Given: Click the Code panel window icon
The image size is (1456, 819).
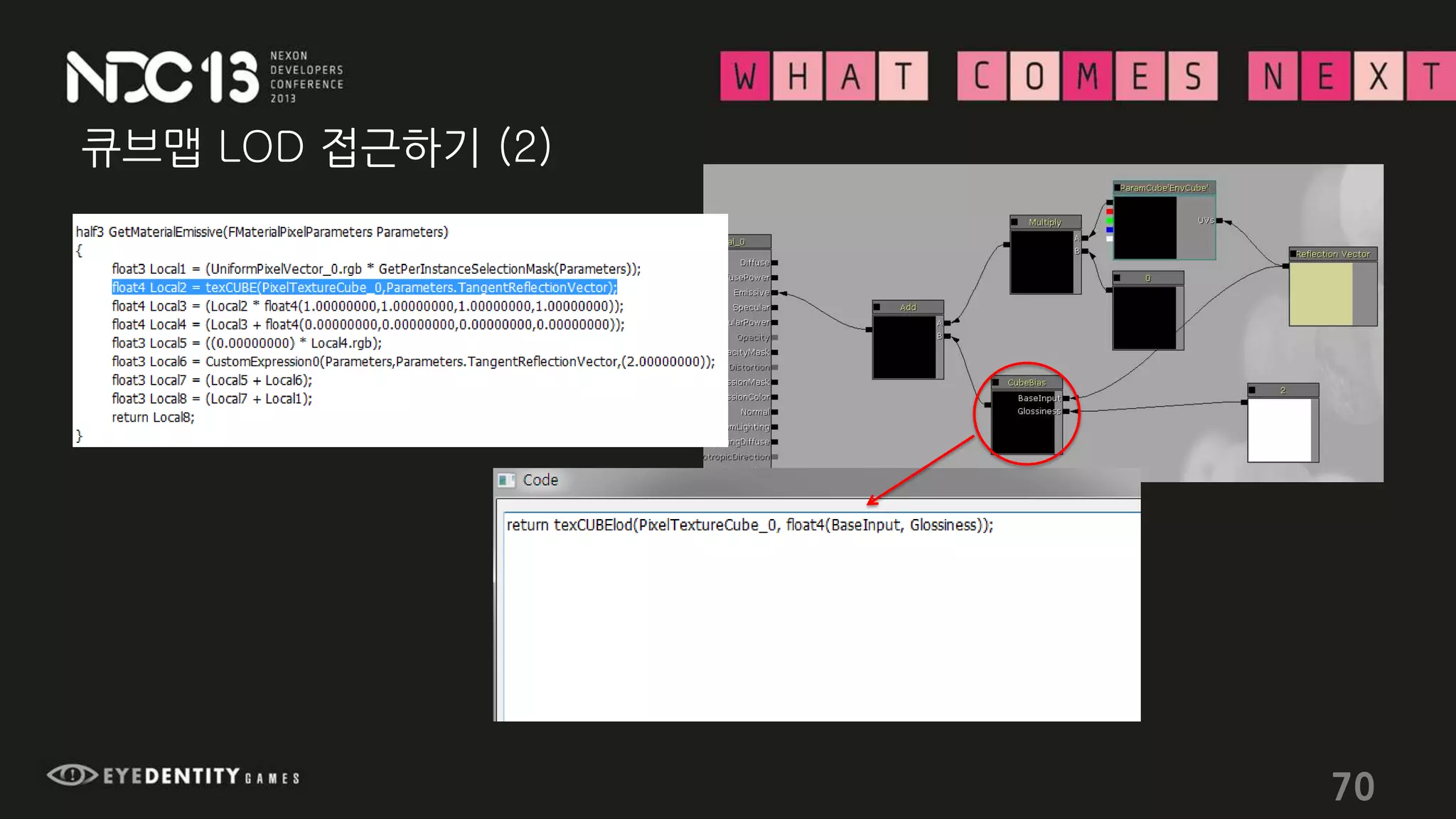Looking at the screenshot, I should point(506,481).
